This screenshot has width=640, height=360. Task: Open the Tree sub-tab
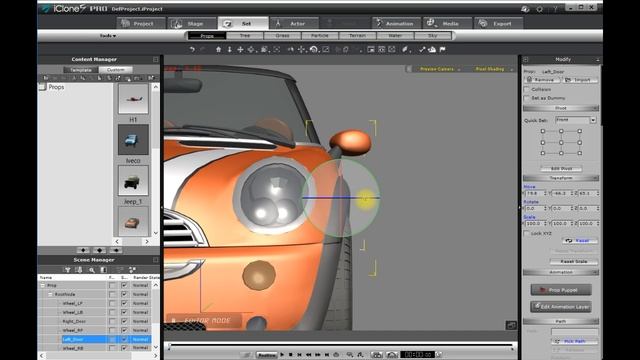click(x=244, y=36)
